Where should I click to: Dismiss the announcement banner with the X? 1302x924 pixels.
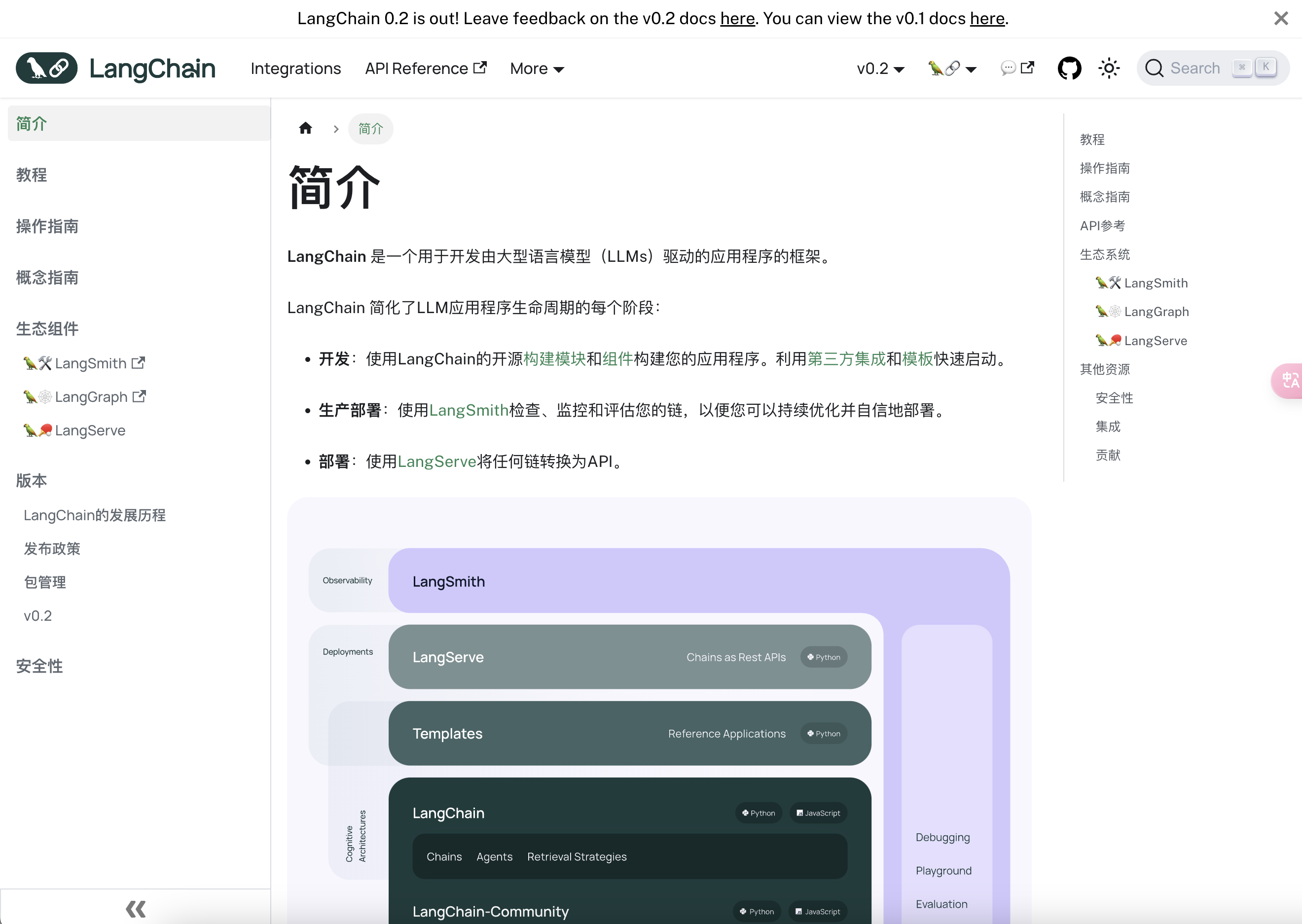coord(1280,18)
